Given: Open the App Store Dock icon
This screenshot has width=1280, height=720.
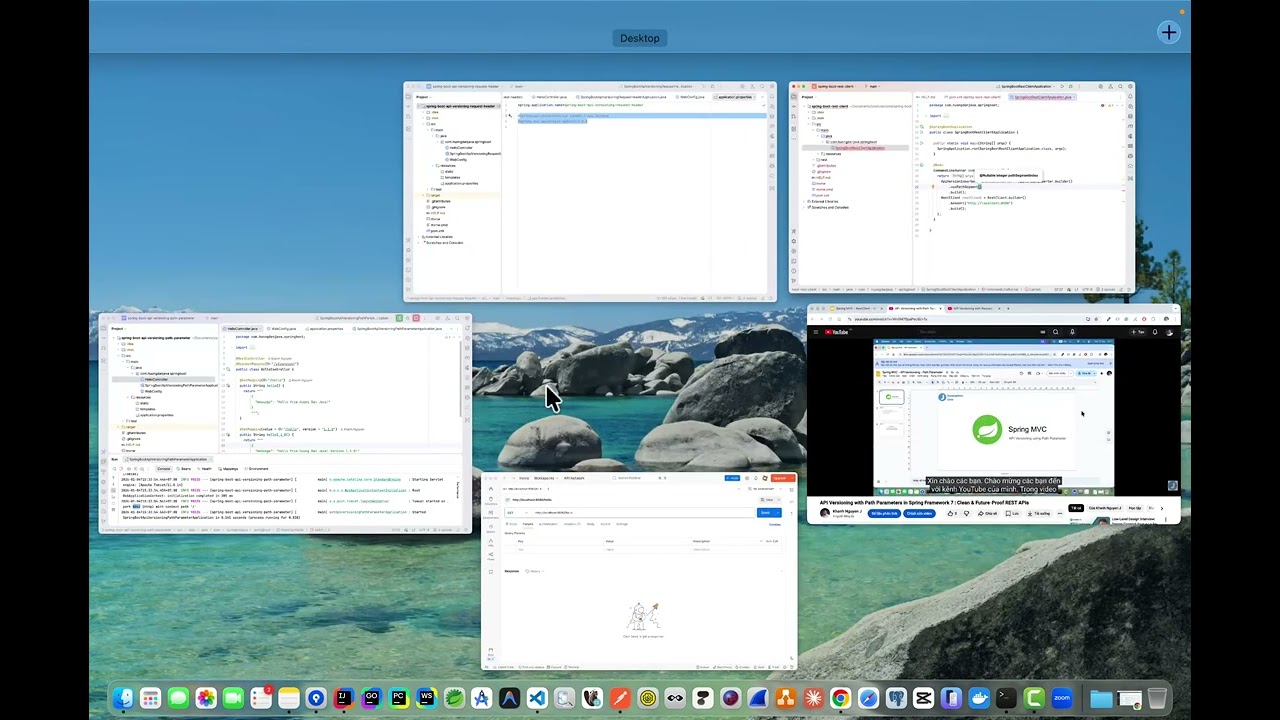Looking at the screenshot, I should [481, 698].
